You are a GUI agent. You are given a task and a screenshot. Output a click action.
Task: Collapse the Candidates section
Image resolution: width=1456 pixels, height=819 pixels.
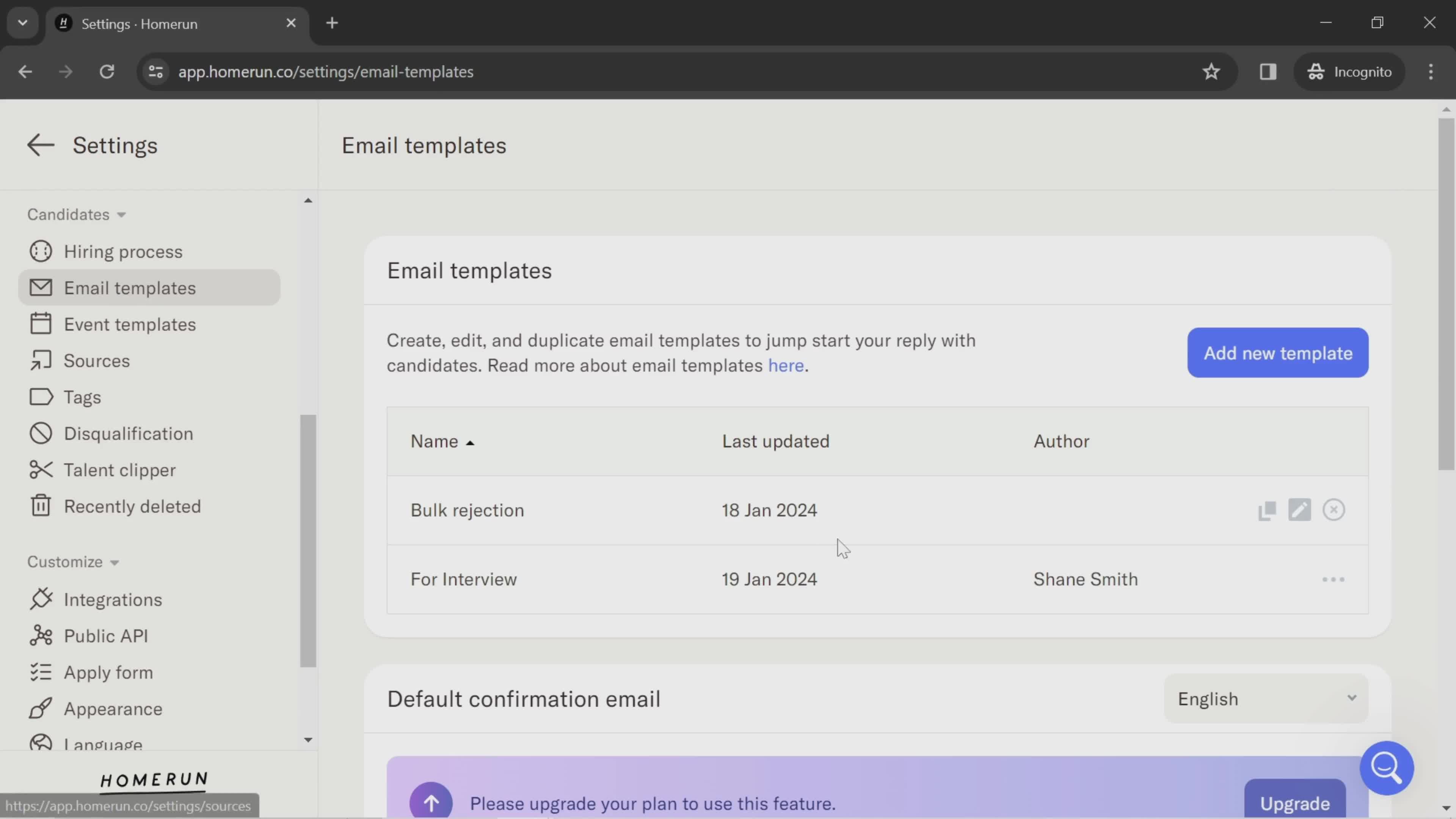tap(76, 215)
